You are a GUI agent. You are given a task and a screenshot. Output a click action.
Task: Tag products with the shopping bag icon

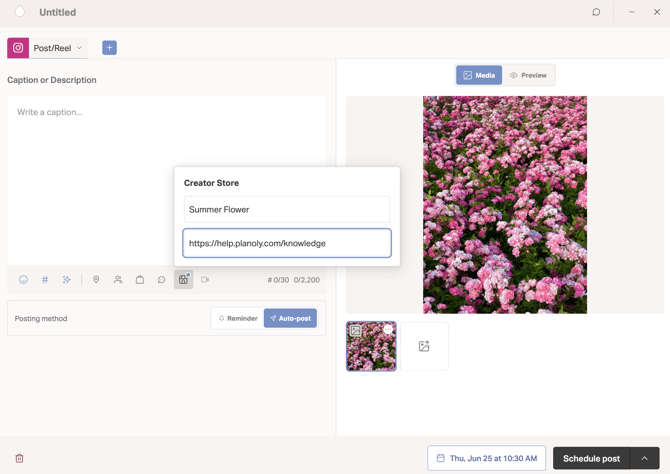click(x=140, y=280)
